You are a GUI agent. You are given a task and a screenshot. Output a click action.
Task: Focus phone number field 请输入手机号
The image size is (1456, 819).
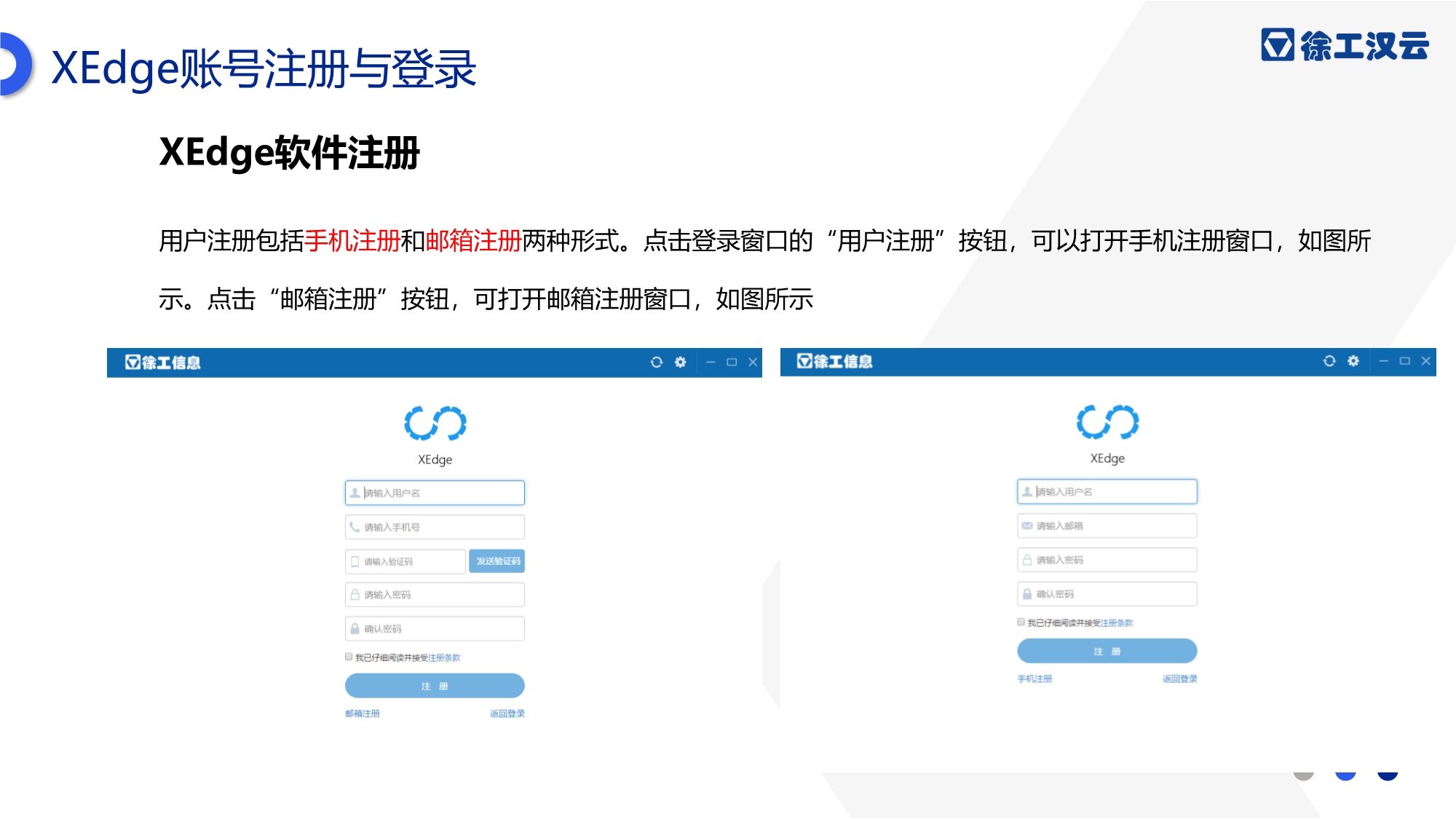click(435, 527)
